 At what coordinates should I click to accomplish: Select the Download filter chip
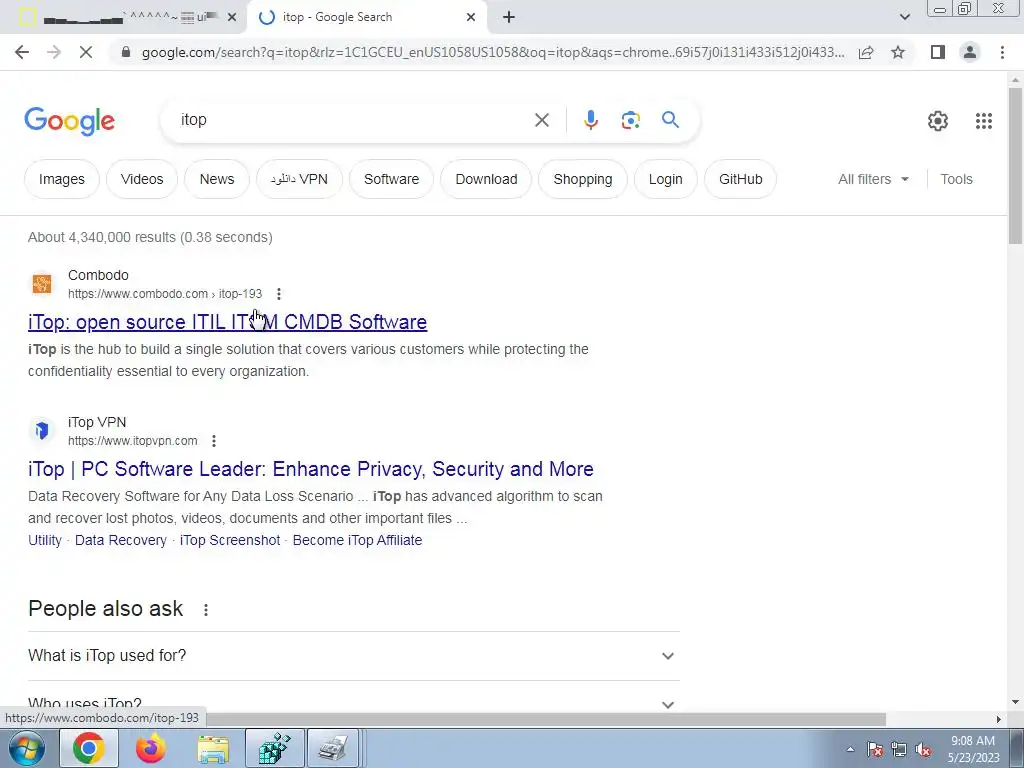pos(486,179)
